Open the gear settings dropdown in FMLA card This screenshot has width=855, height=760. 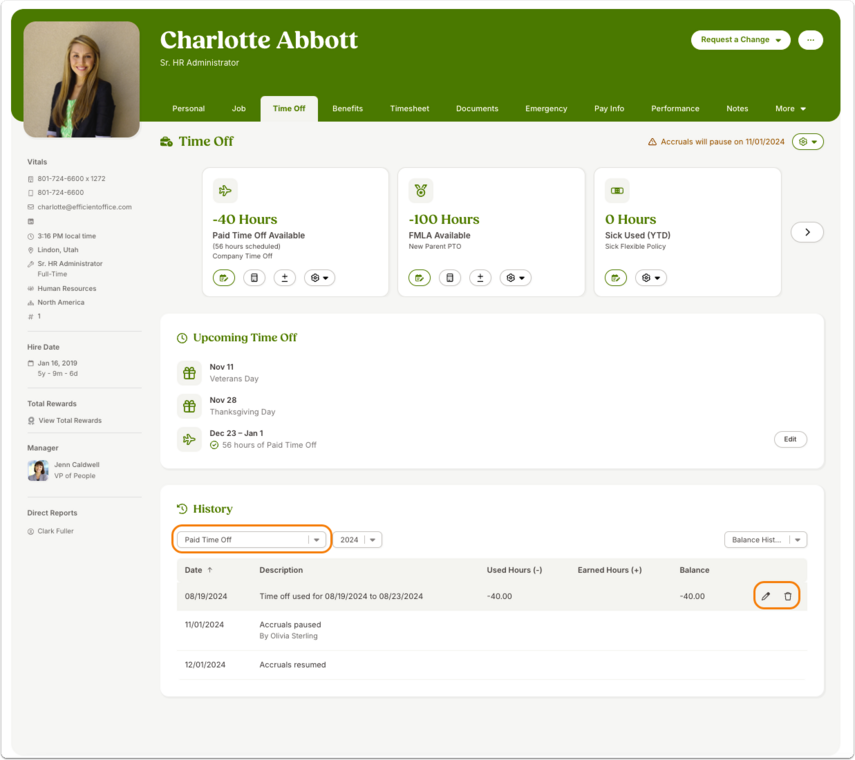(x=515, y=278)
